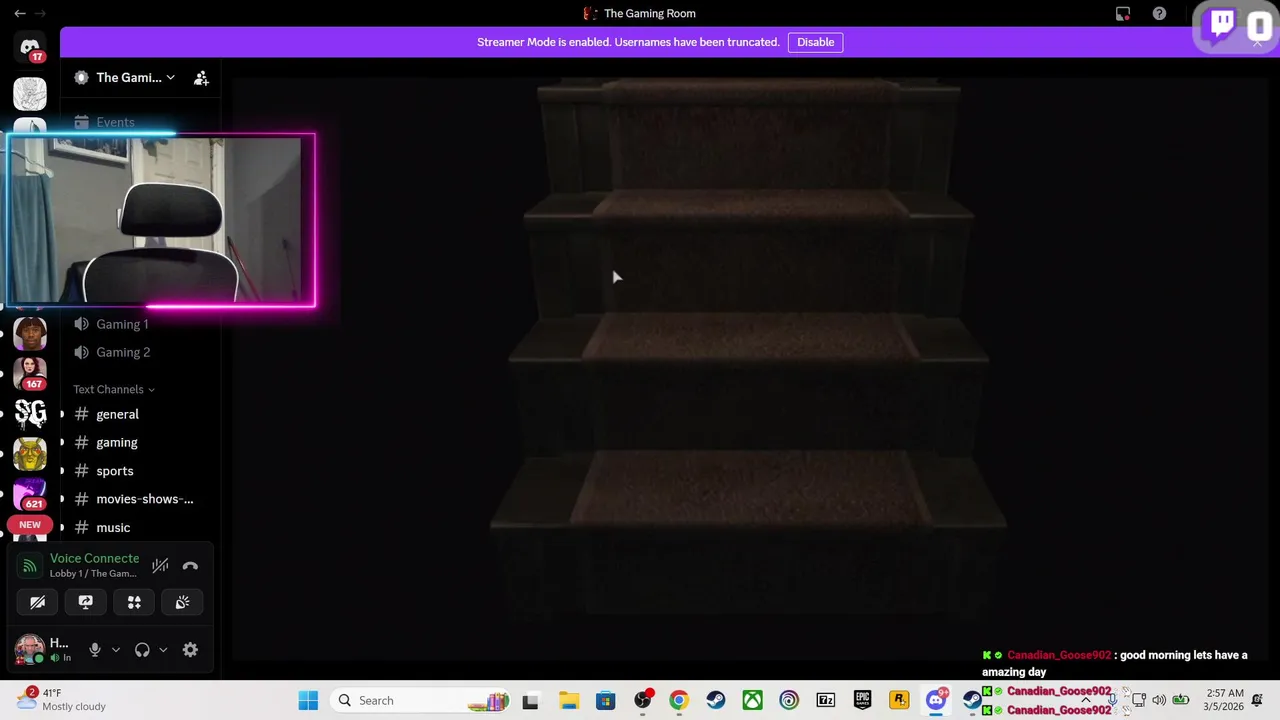The height and width of the screenshot is (720, 1280).
Task: Open Microsoft Store from taskbar
Action: [605, 700]
